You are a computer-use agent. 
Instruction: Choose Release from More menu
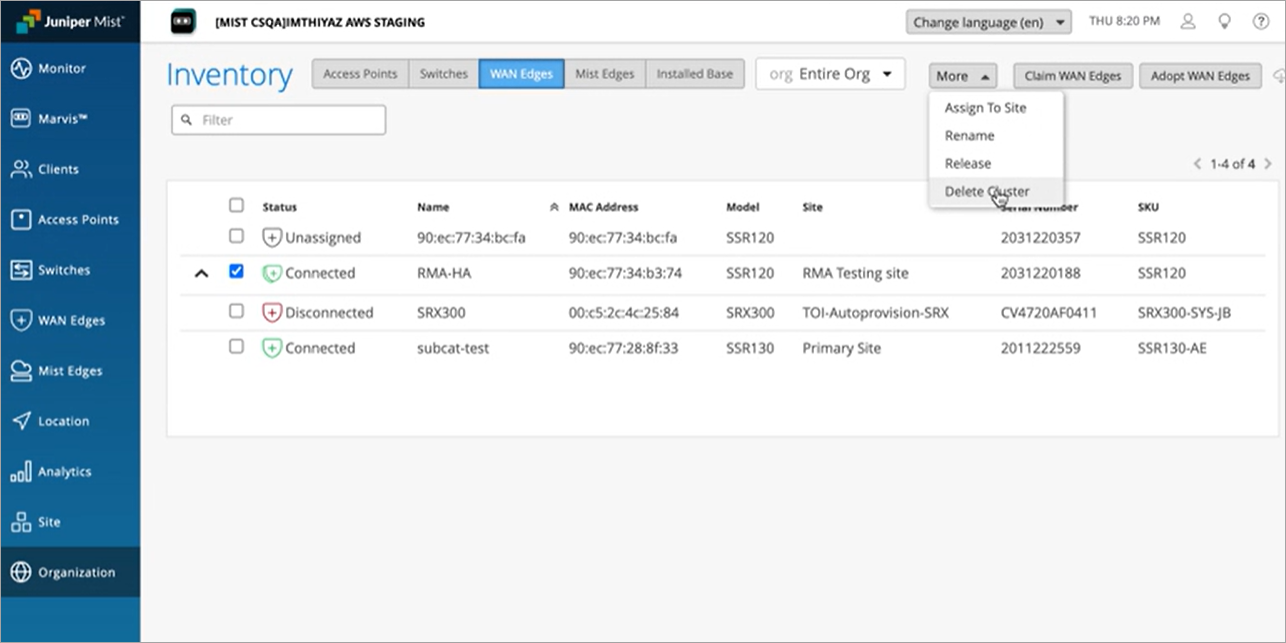coord(968,164)
